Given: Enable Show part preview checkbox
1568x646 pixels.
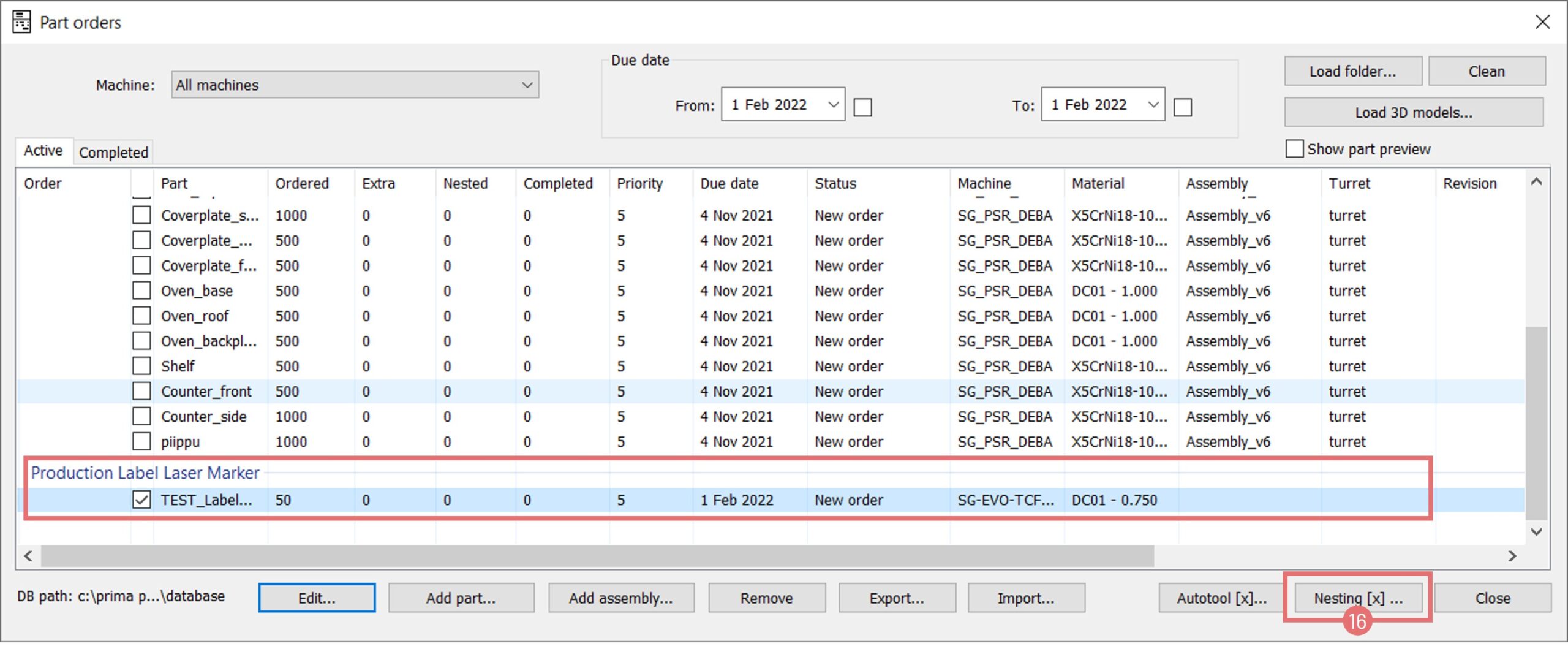Looking at the screenshot, I should point(1294,149).
